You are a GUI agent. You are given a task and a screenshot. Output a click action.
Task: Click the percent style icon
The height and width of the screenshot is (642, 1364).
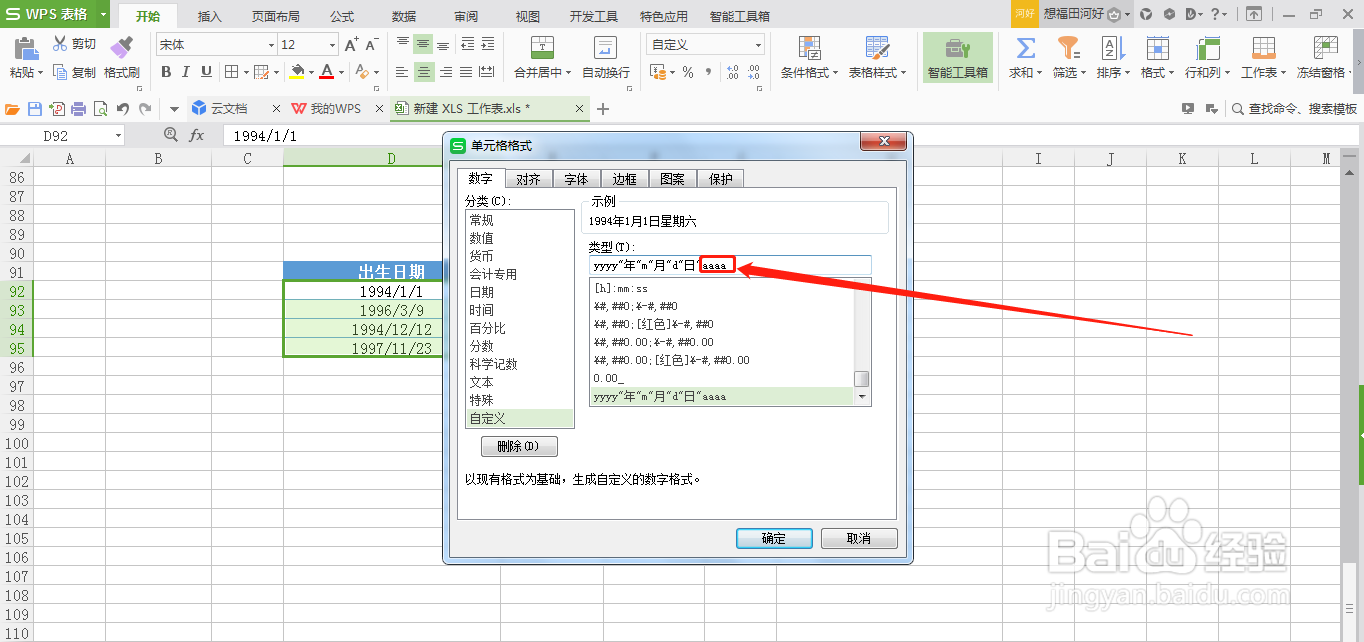coord(688,72)
